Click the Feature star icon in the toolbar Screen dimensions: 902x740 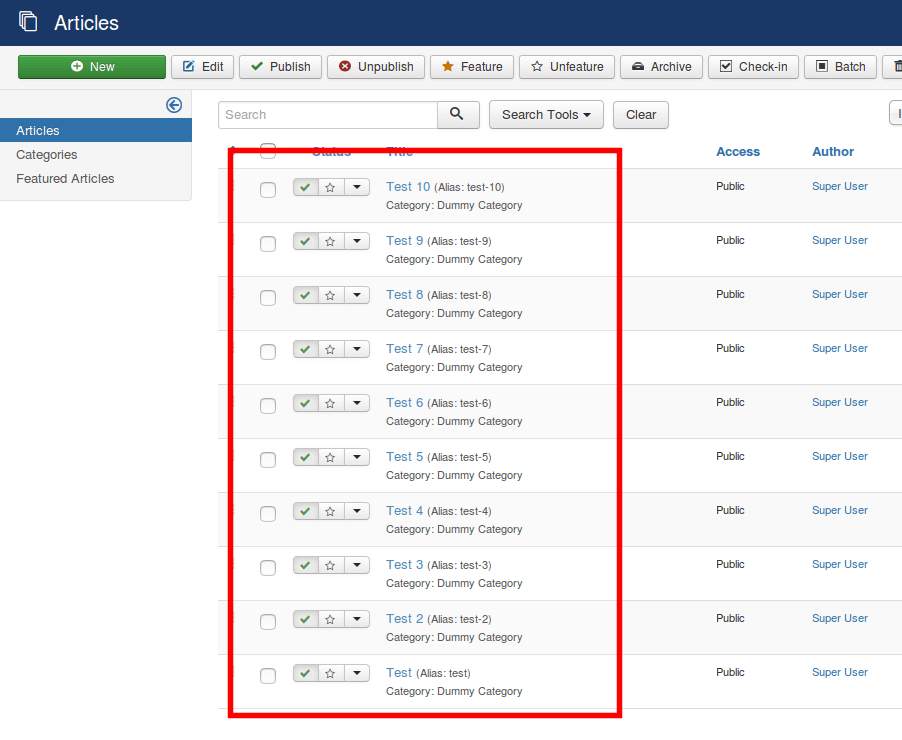471,67
